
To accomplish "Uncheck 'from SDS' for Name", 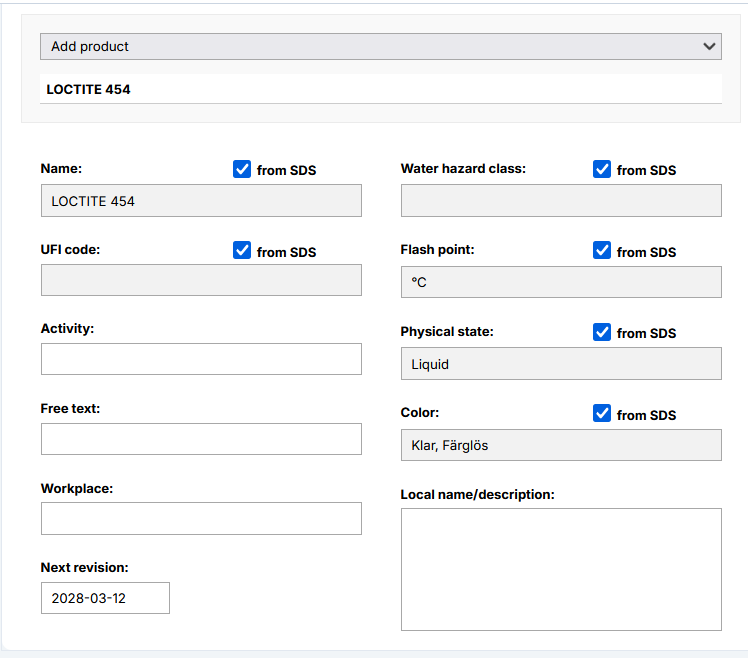I will pyautogui.click(x=242, y=169).
